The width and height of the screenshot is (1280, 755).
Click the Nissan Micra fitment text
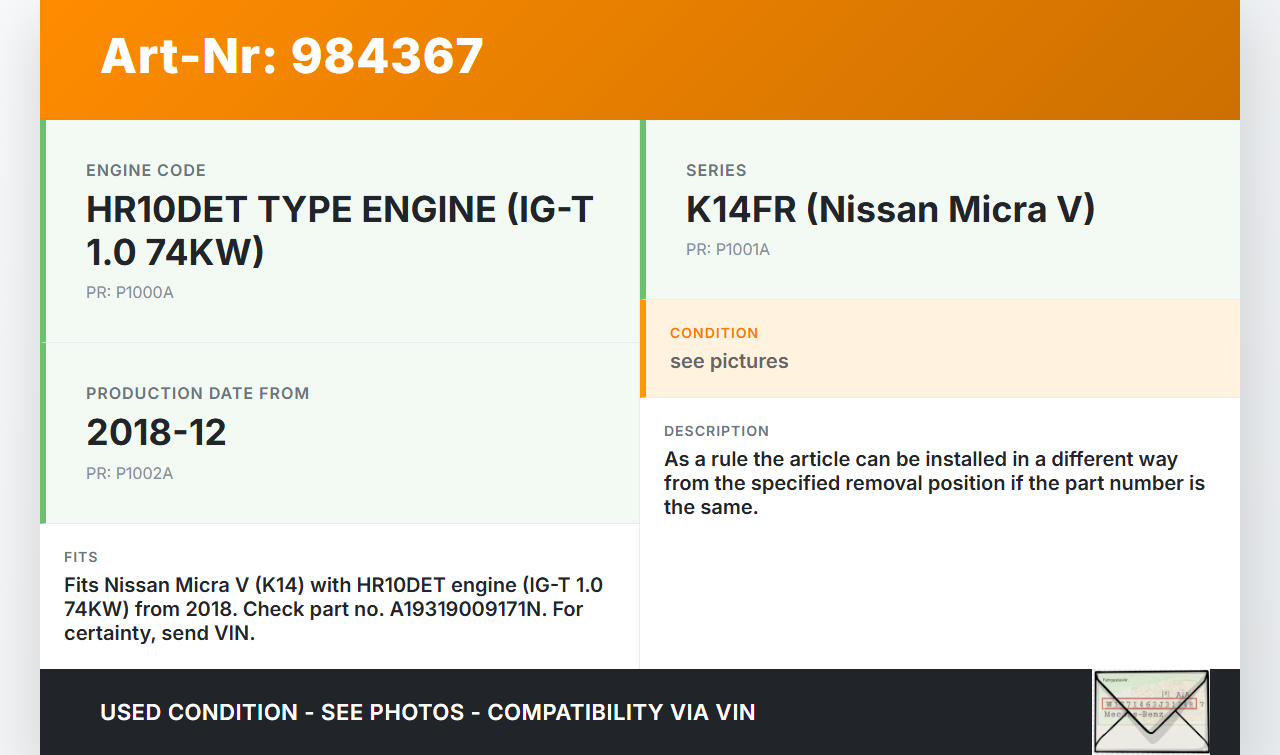click(333, 609)
